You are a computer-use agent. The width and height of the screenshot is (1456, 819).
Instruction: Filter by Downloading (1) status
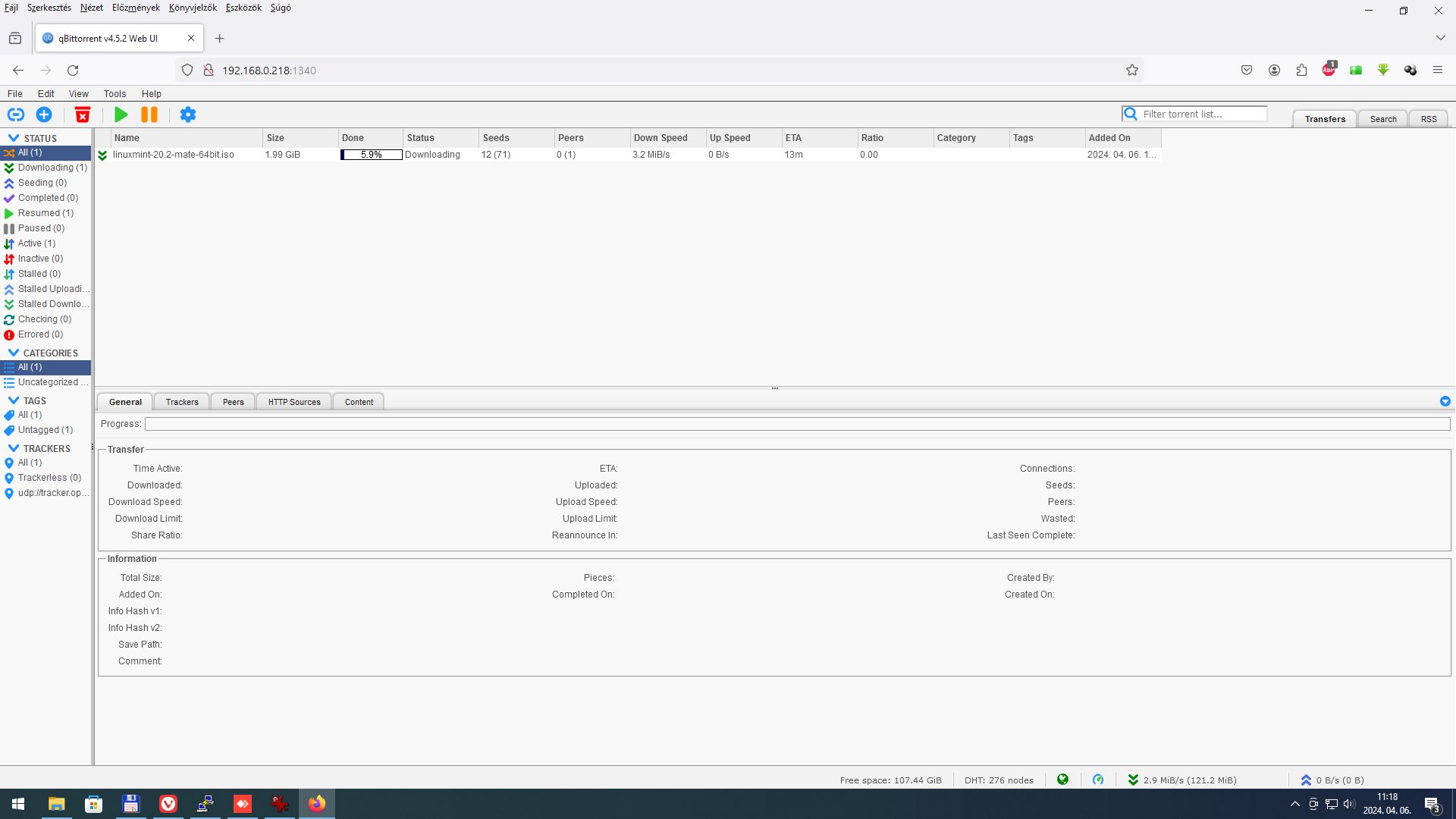[x=52, y=168]
